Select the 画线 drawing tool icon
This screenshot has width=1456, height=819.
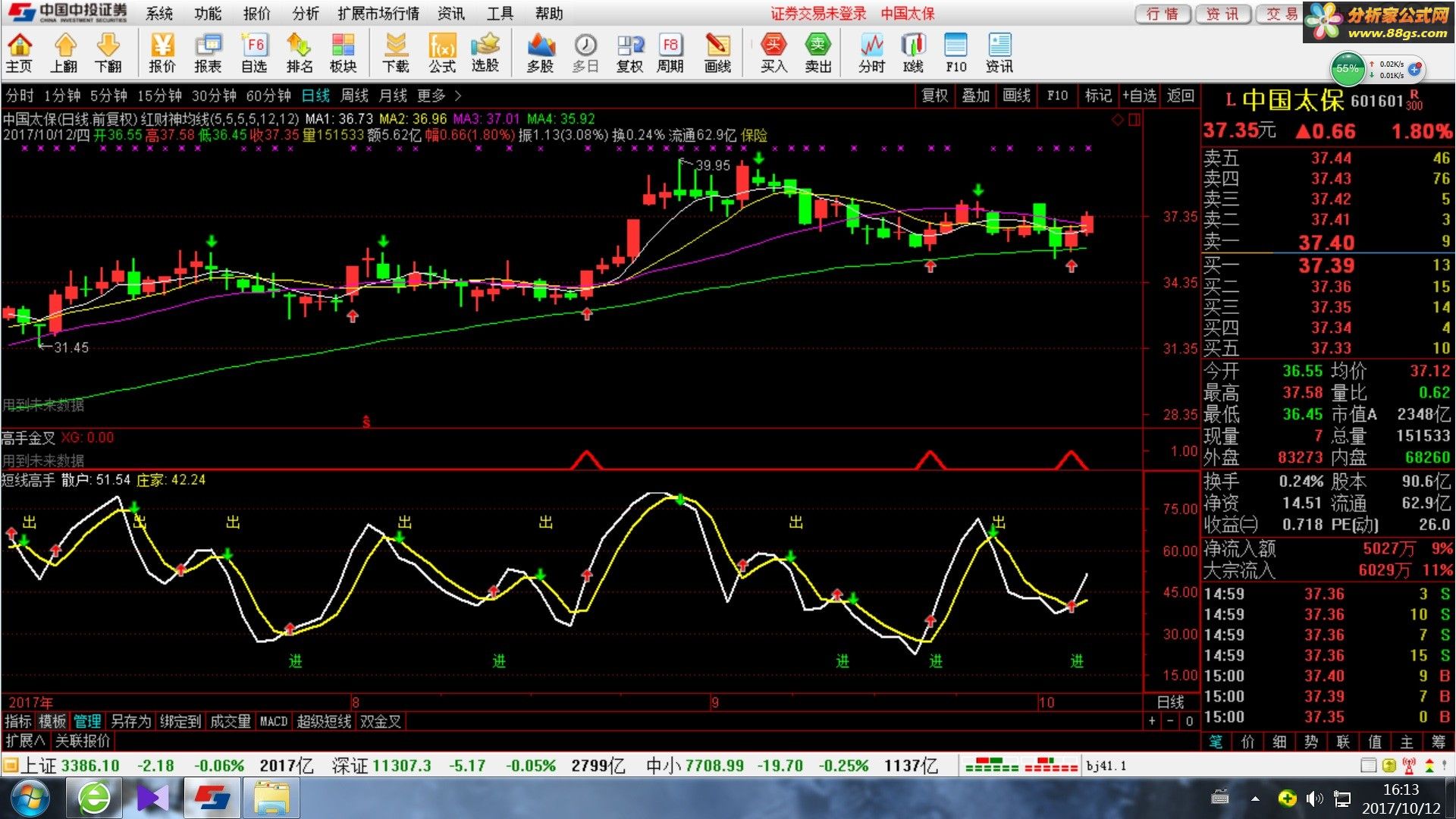[x=717, y=53]
